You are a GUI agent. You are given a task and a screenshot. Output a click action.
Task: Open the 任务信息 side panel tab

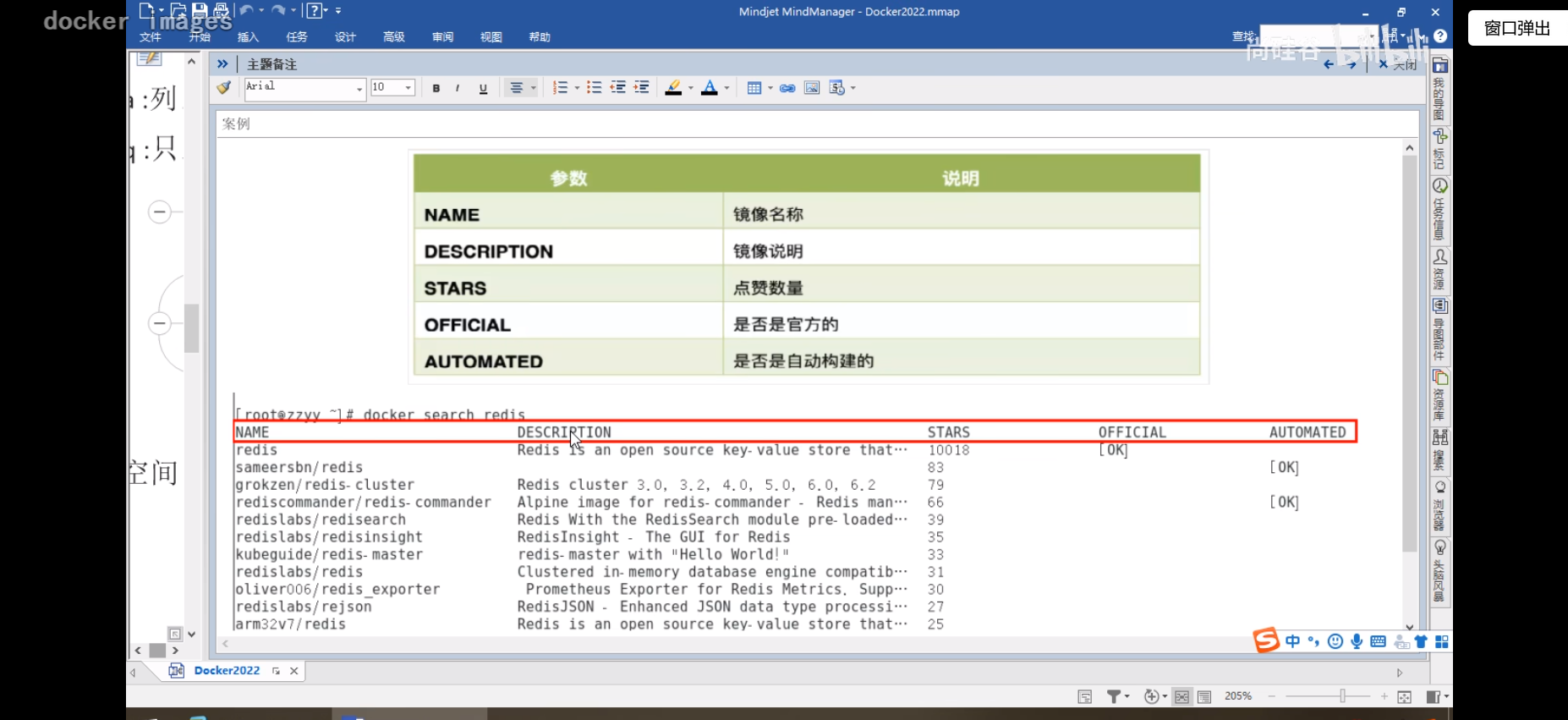1439,209
